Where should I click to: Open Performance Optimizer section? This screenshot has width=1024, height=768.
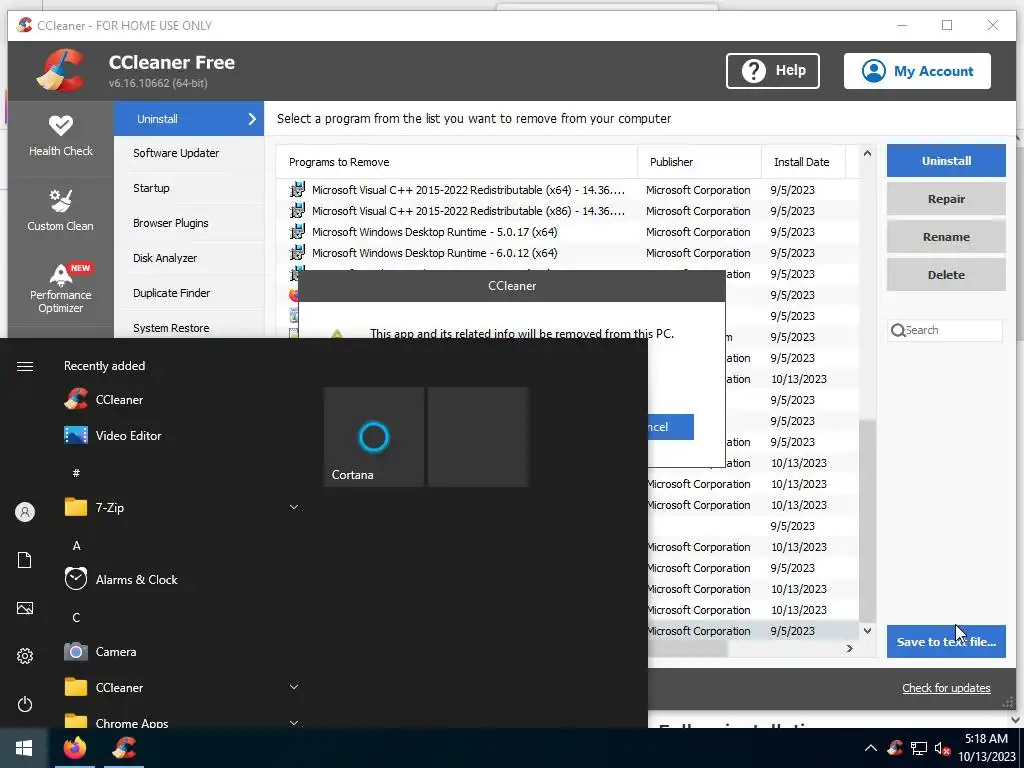61,288
